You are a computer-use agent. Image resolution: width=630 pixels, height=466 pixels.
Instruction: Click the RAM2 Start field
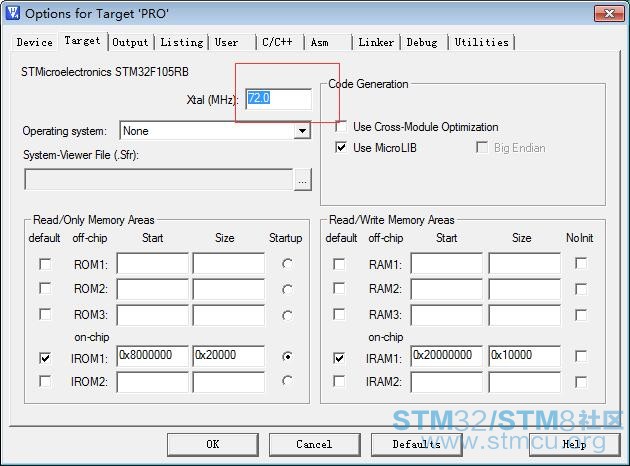446,289
